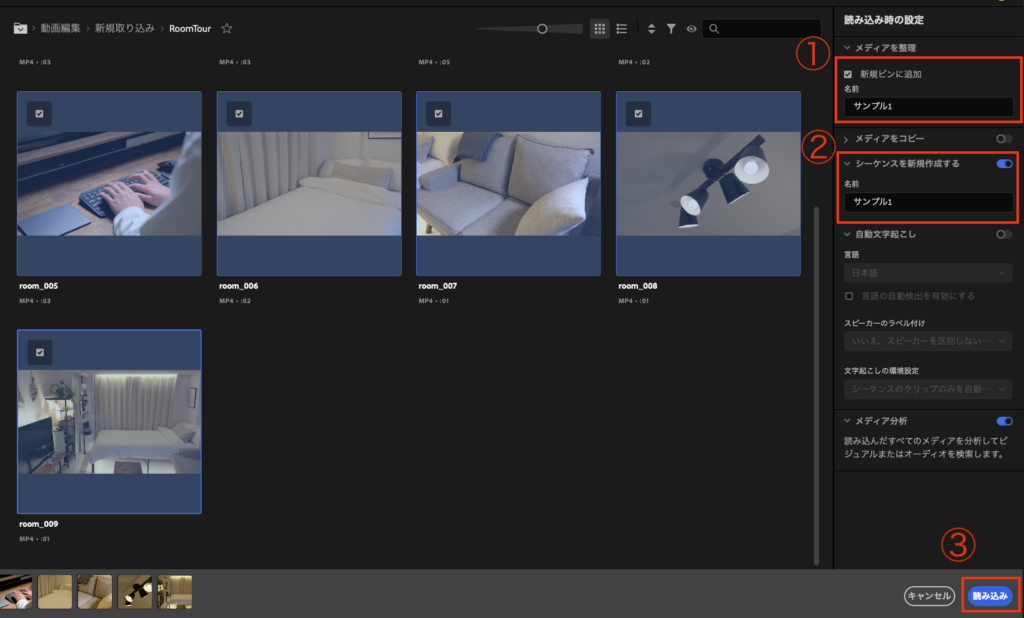Select bed clip in bottom tray
Viewport: 1024px width, 618px height.
pos(55,592)
